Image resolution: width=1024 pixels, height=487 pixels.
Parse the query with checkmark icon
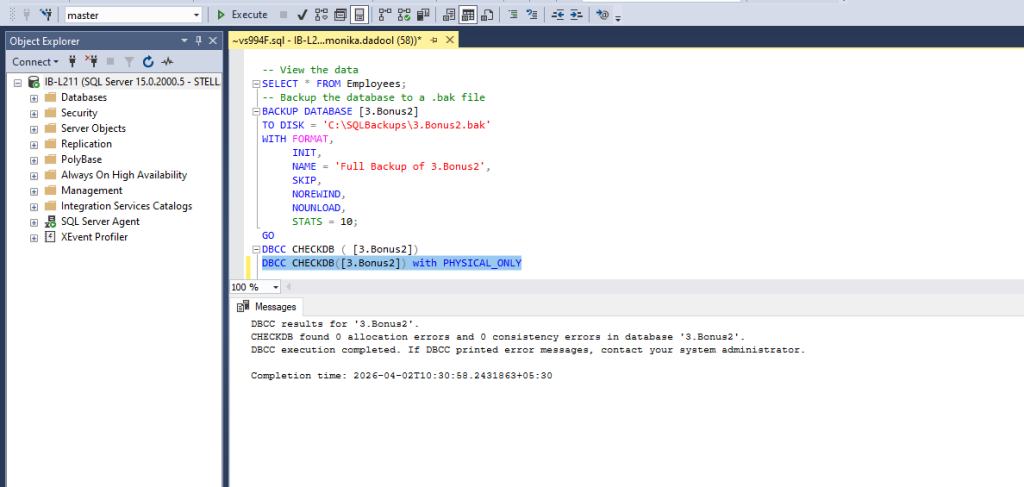(x=302, y=14)
